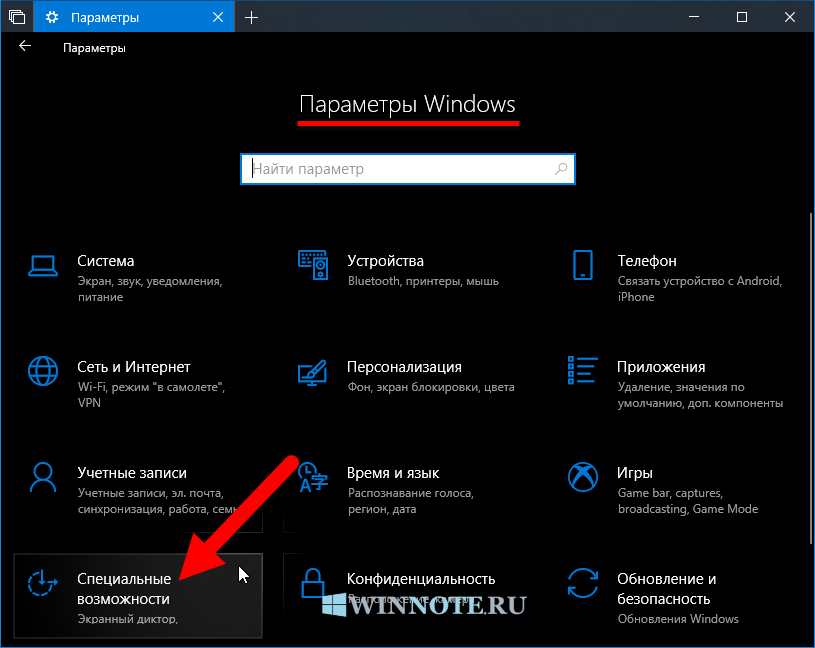Open the tab overview icon in the title bar

(17, 17)
